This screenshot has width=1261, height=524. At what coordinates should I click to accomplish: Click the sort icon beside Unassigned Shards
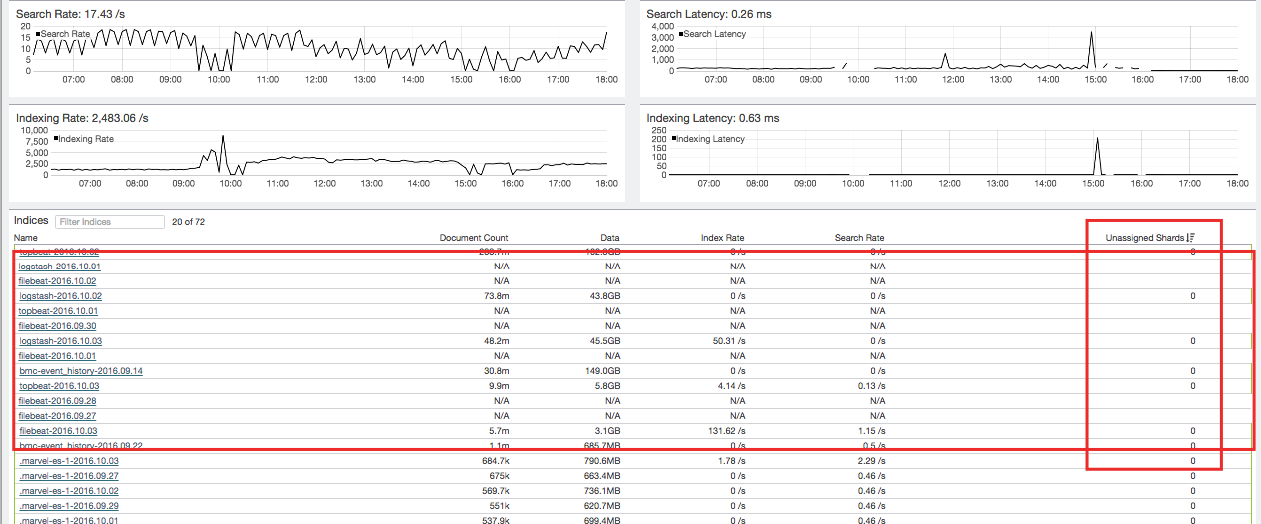click(x=1190, y=238)
